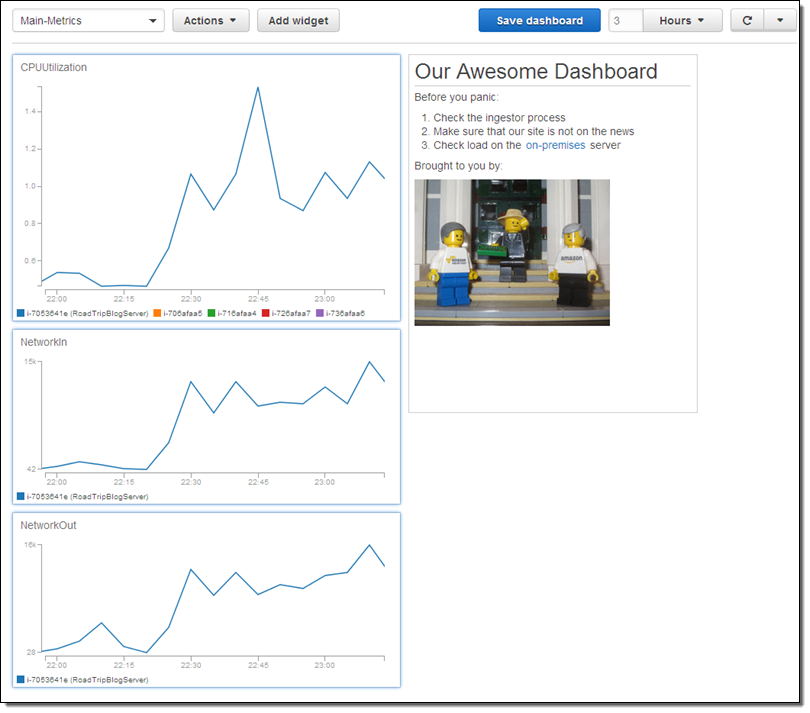The width and height of the screenshot is (810, 713).
Task: Click the refresh dashboard icon
Action: point(747,21)
